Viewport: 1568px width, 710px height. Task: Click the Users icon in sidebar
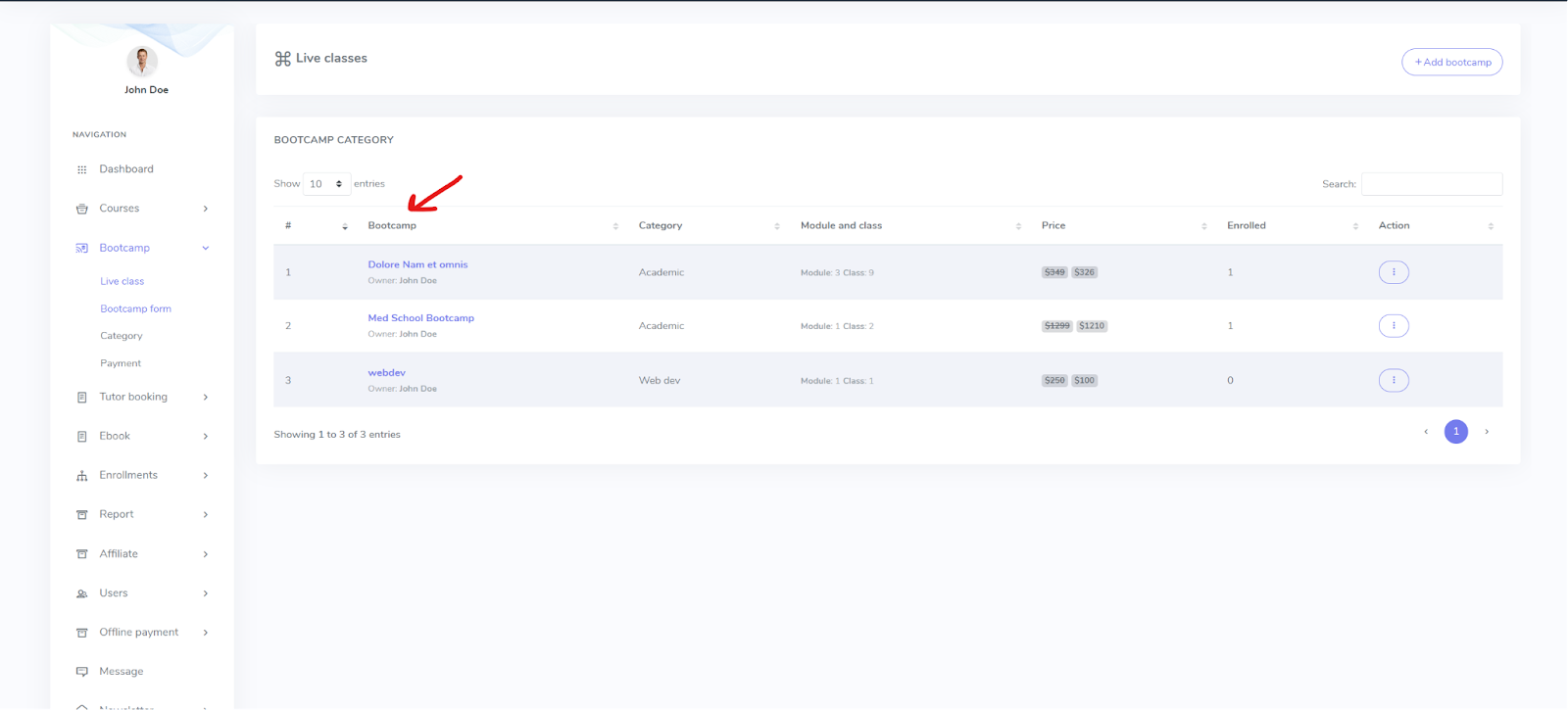pos(82,593)
